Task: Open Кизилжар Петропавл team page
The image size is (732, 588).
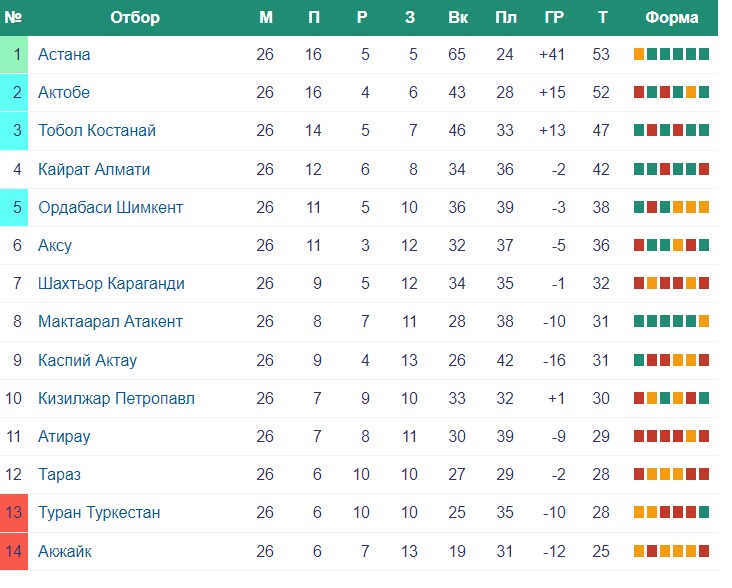Action: tap(116, 399)
